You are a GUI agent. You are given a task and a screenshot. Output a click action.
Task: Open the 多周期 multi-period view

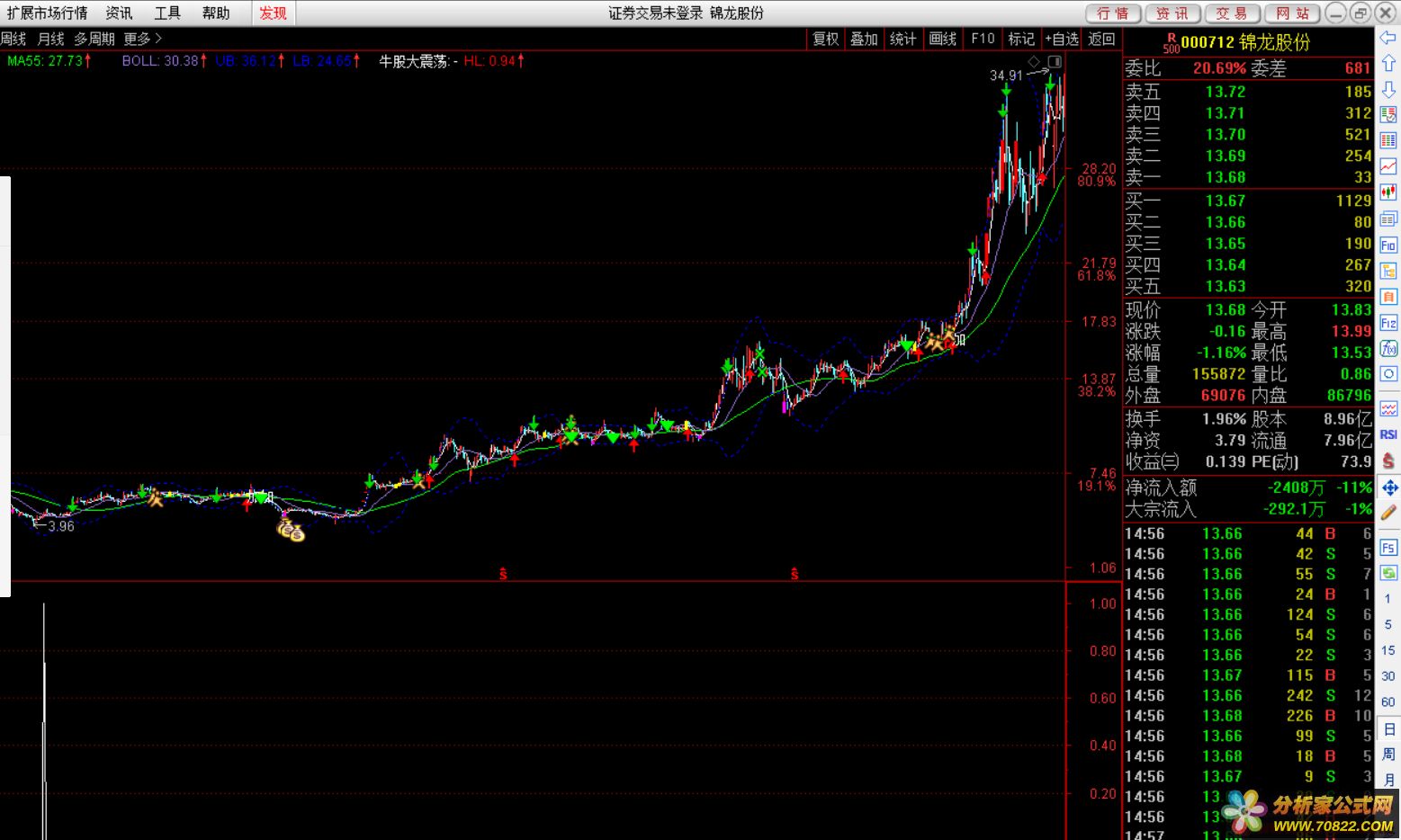click(x=94, y=39)
